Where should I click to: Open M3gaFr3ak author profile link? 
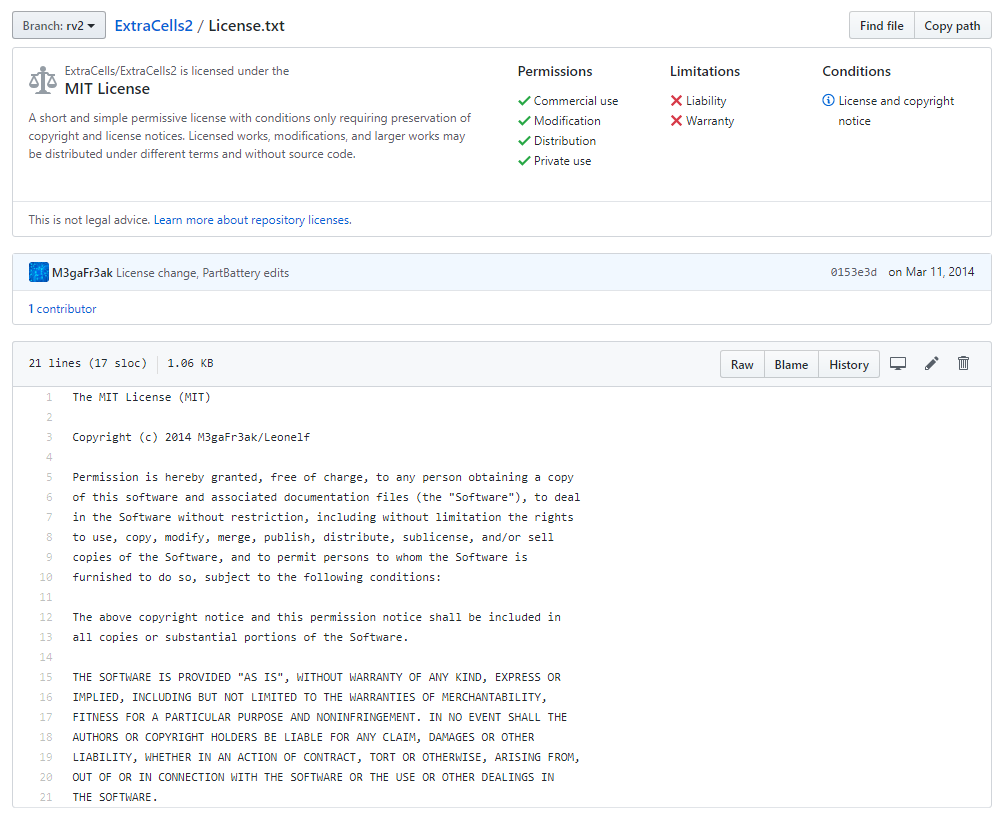(x=82, y=273)
